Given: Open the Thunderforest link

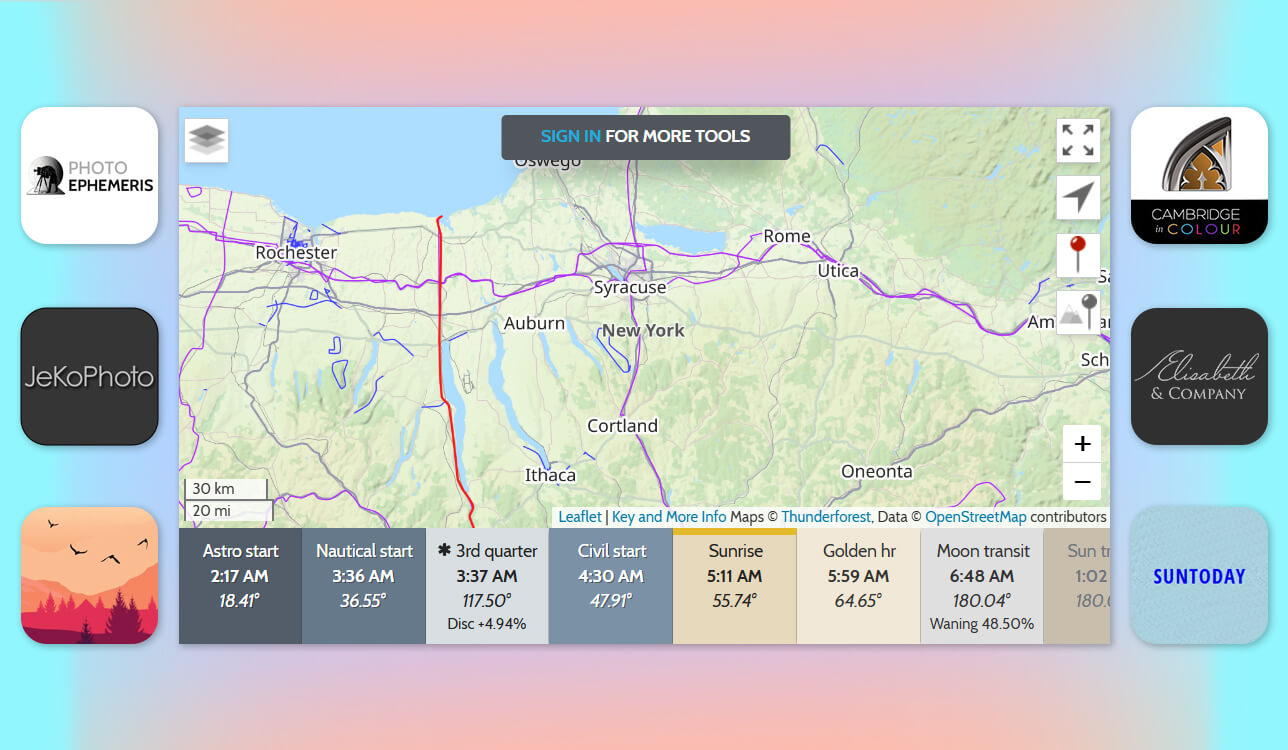Looking at the screenshot, I should click(826, 517).
